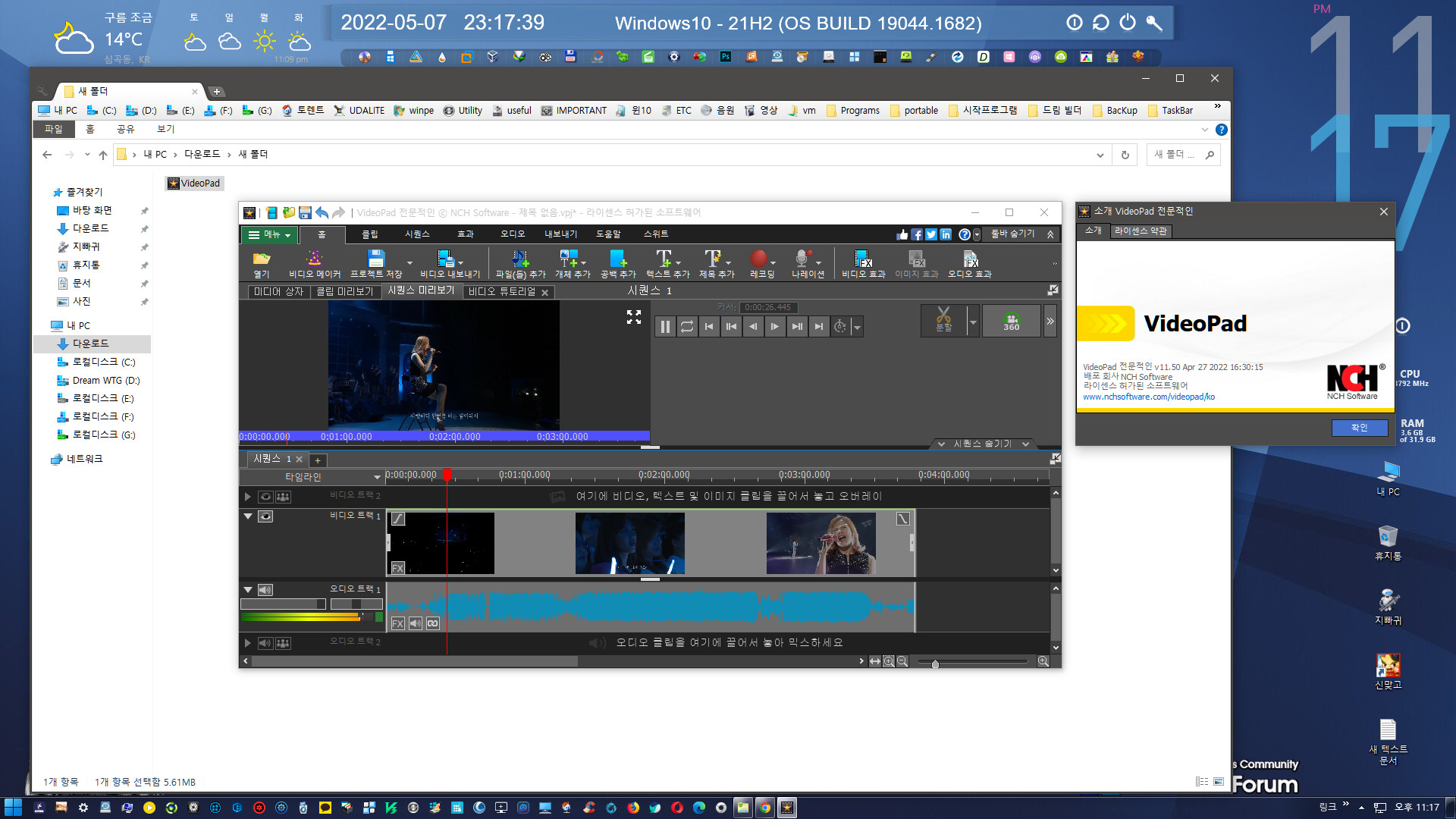Click the red playhead marker on timeline
Screen dimensions: 1456x819
pyautogui.click(x=447, y=475)
